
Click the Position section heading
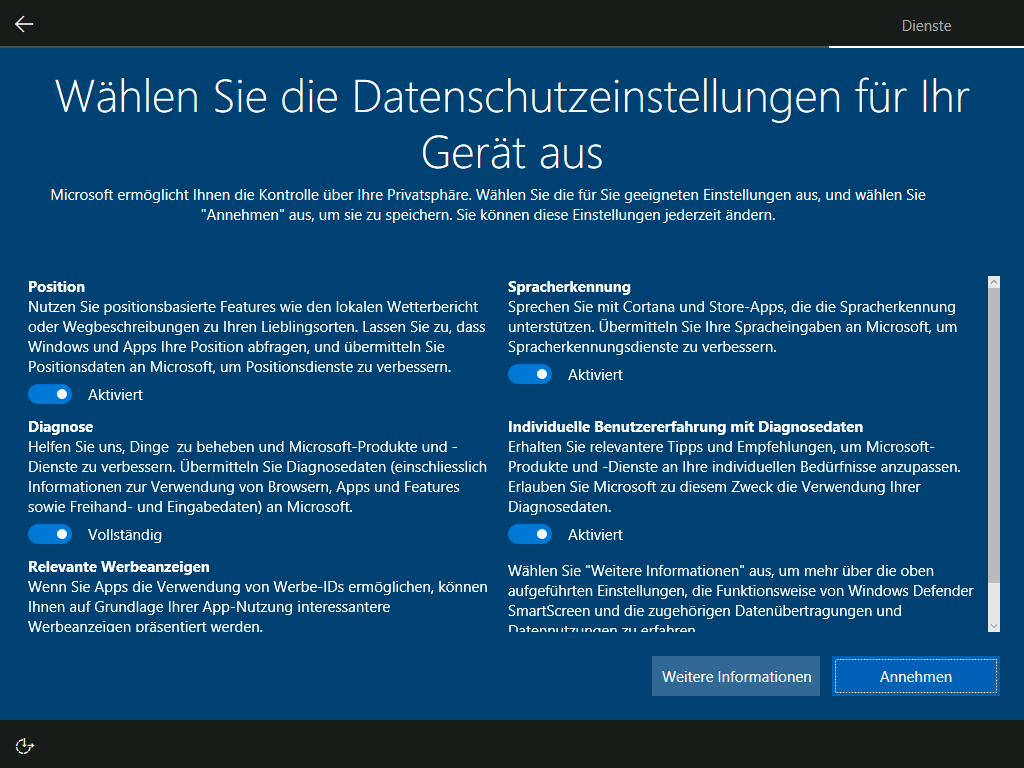pos(56,286)
